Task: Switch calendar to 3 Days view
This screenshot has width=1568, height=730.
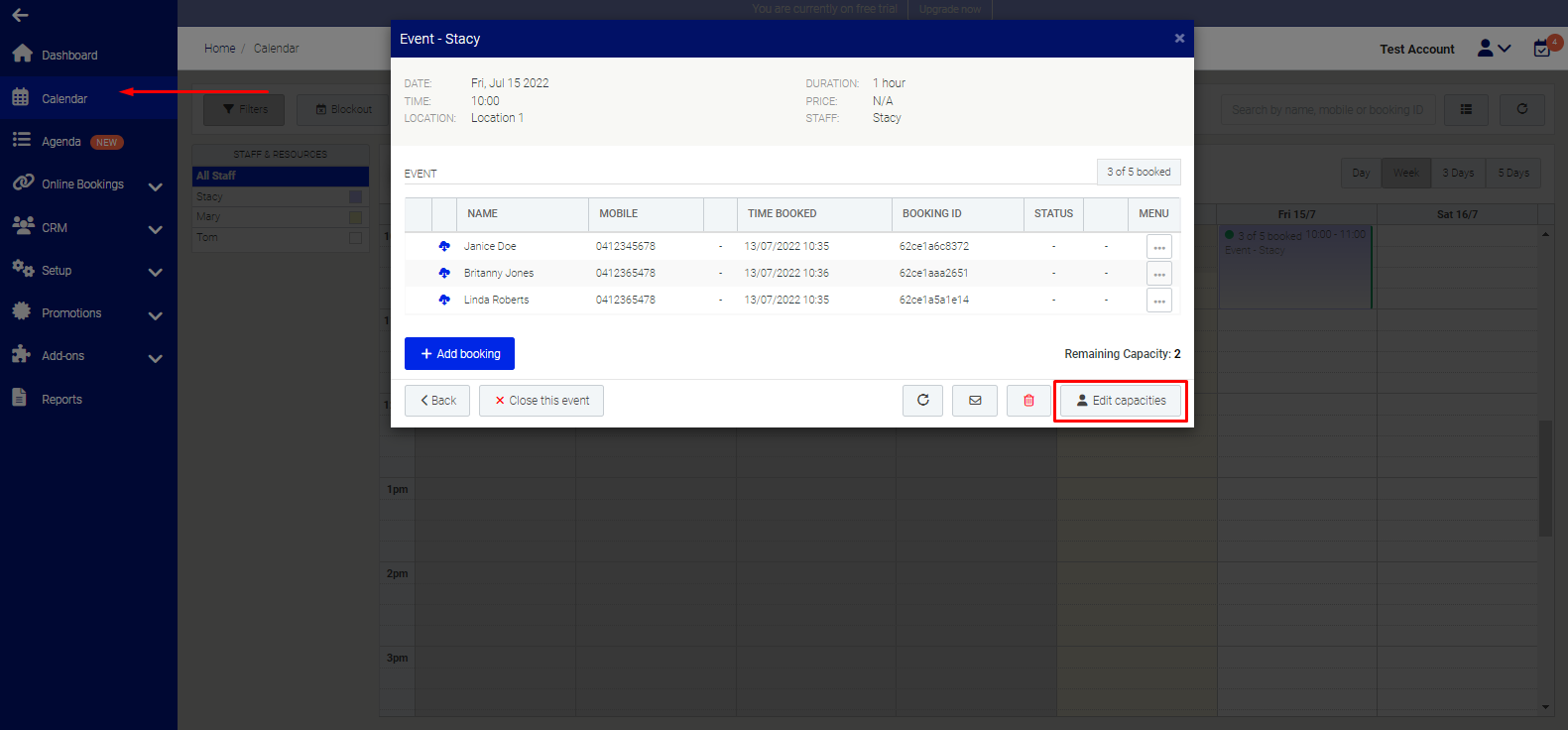Action: click(x=1458, y=173)
